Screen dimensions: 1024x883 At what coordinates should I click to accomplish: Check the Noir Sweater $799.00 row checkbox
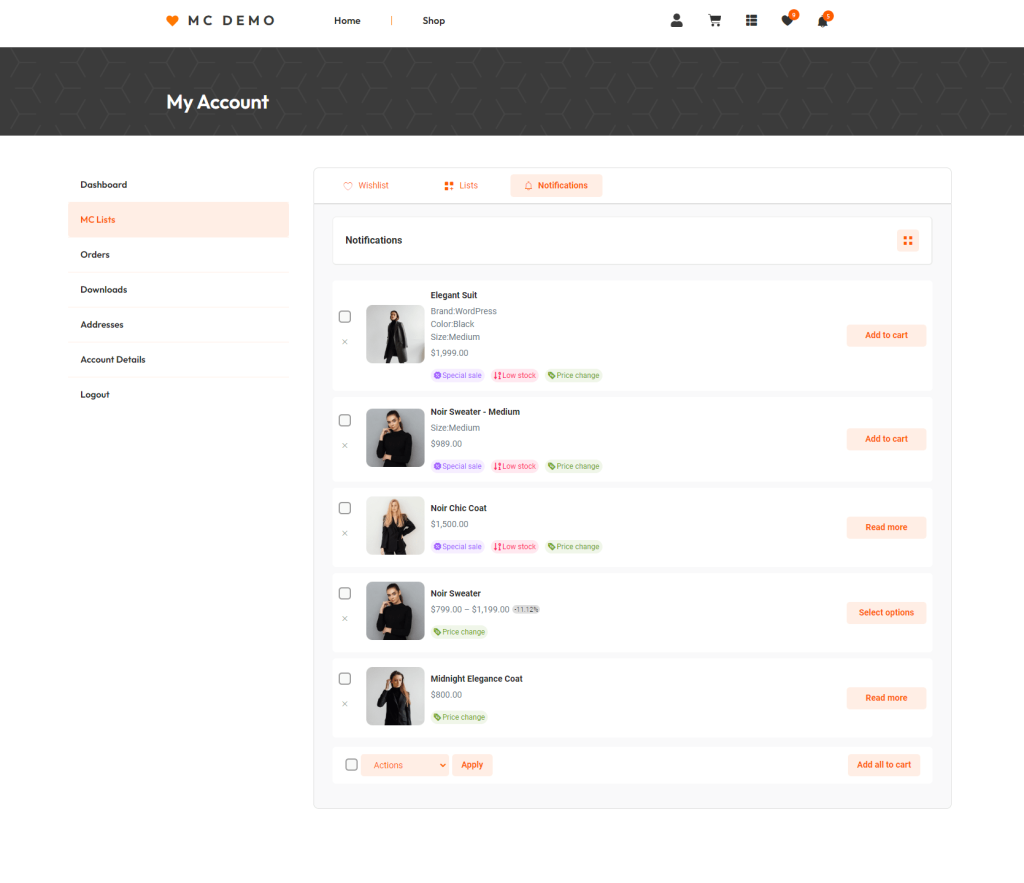(x=345, y=594)
